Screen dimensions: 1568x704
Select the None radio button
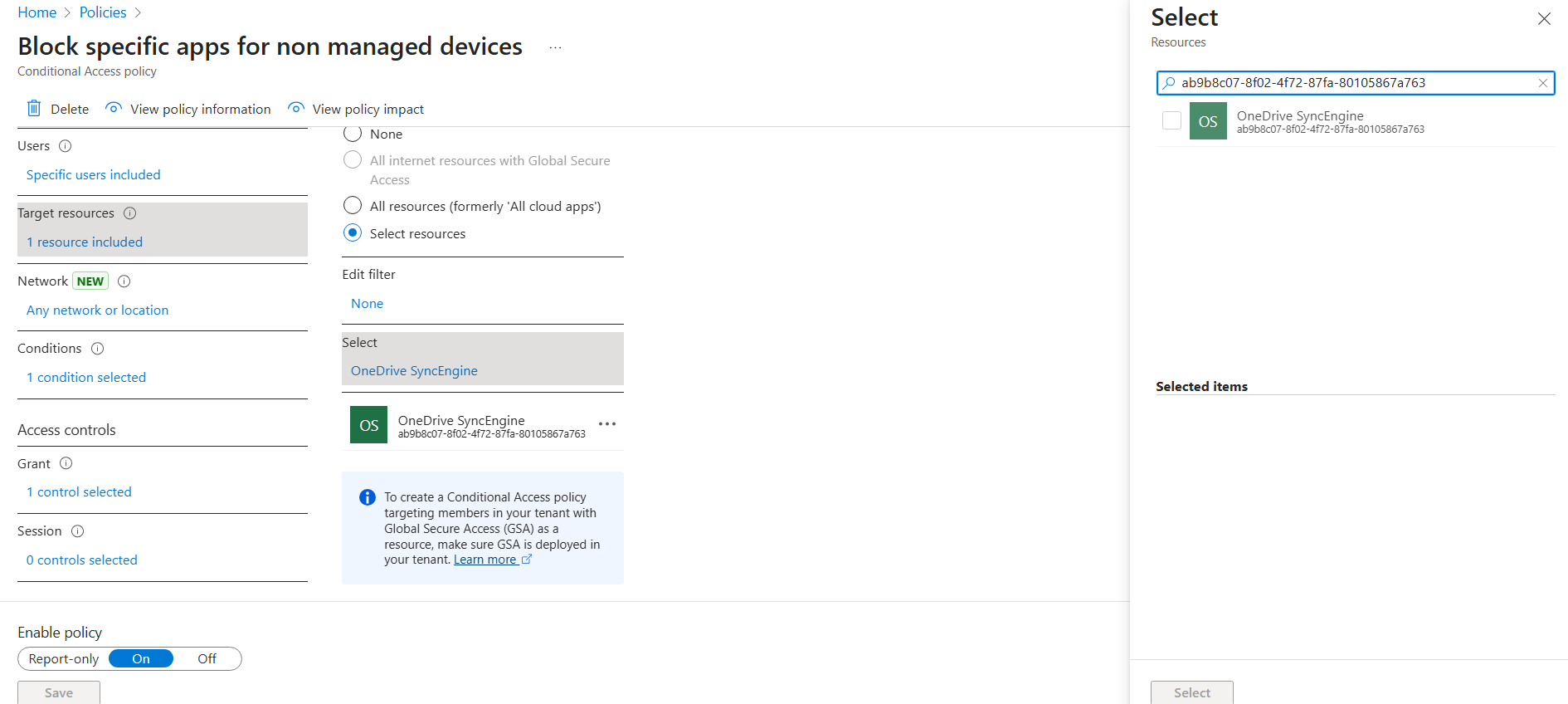click(x=353, y=134)
